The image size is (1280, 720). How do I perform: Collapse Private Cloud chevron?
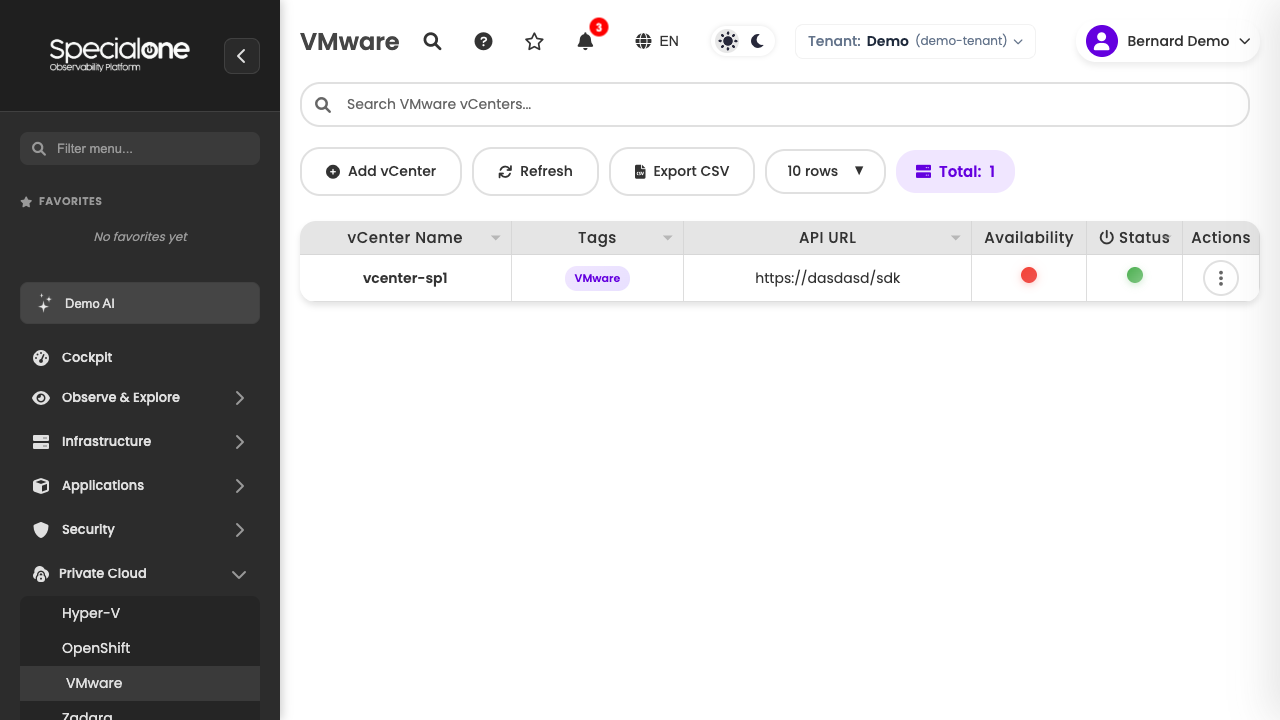click(239, 574)
